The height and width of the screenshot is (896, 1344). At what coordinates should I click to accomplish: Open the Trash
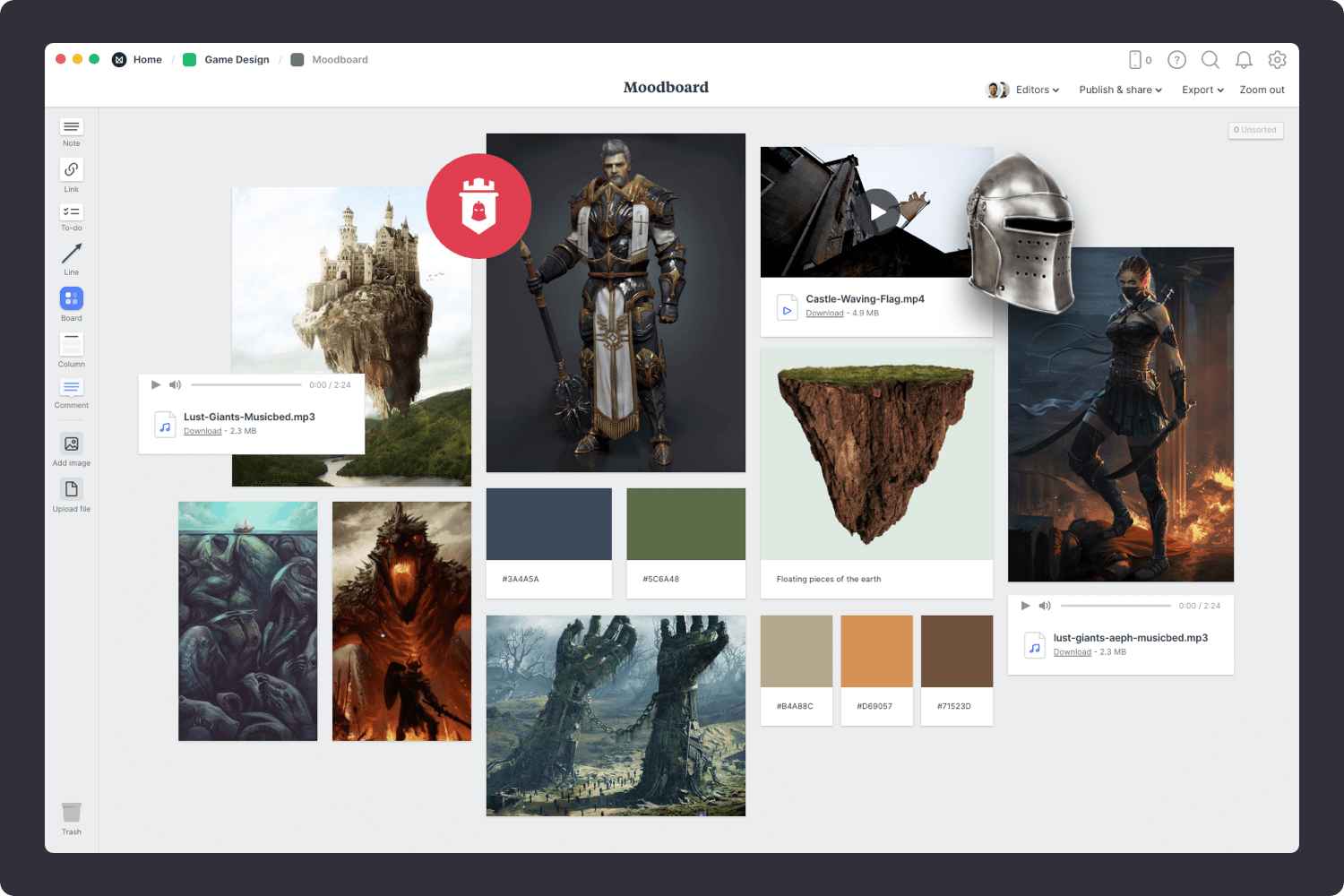click(71, 814)
